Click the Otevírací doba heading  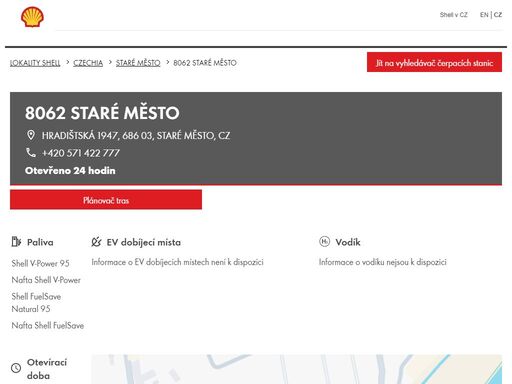coord(47,369)
